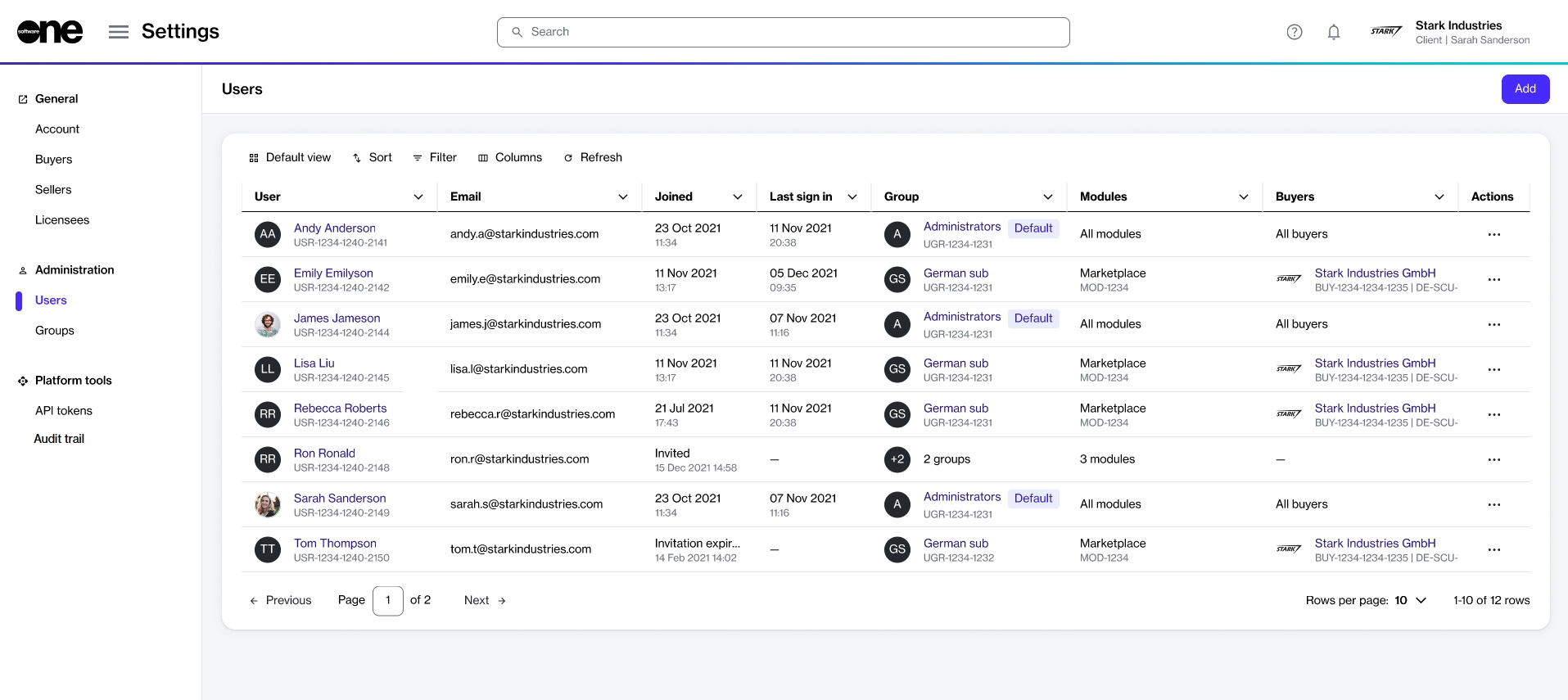Open the notifications bell

(x=1333, y=32)
